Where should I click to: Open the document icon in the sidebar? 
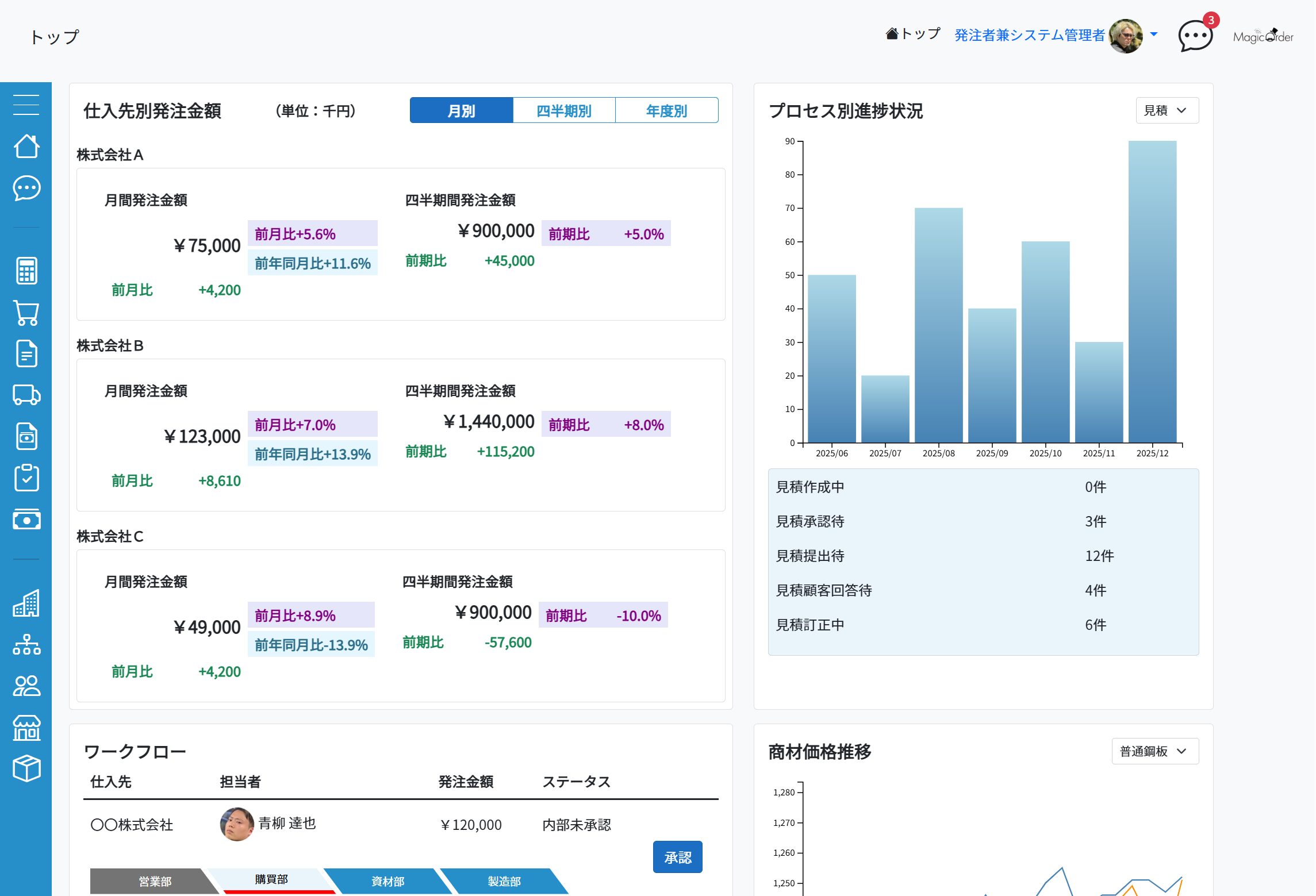coord(26,353)
